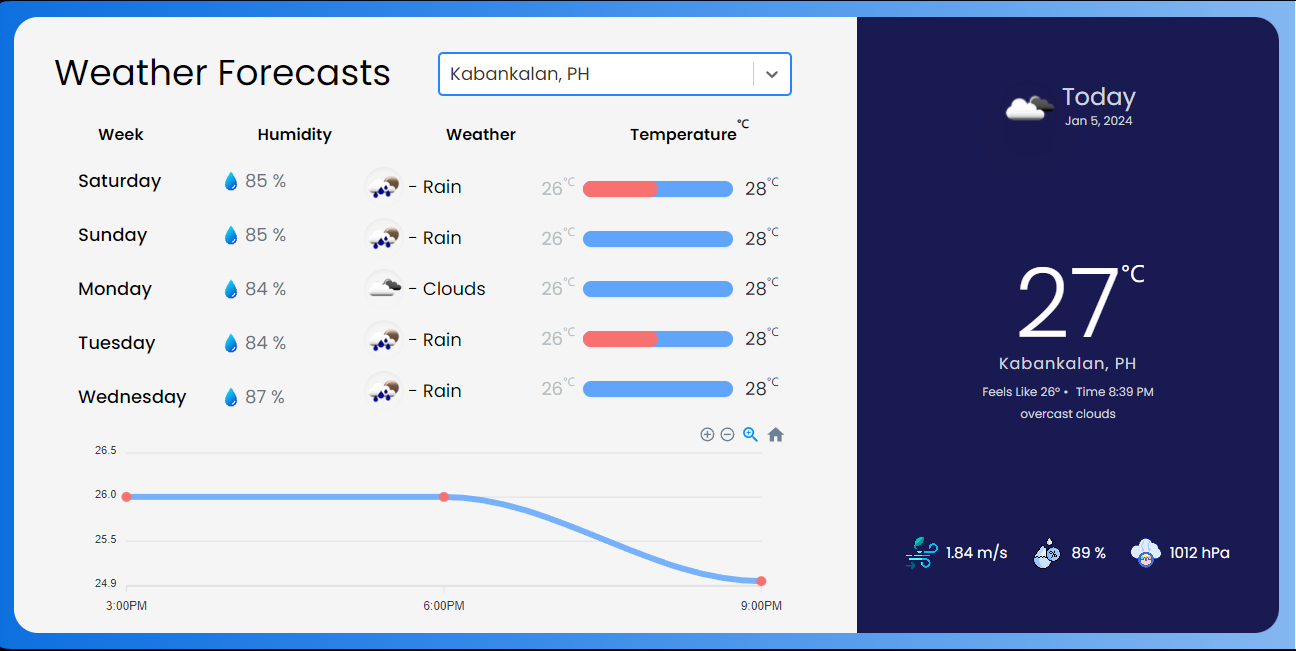The width and height of the screenshot is (1296, 651).
Task: Click the wind speed icon
Action: 921,553
